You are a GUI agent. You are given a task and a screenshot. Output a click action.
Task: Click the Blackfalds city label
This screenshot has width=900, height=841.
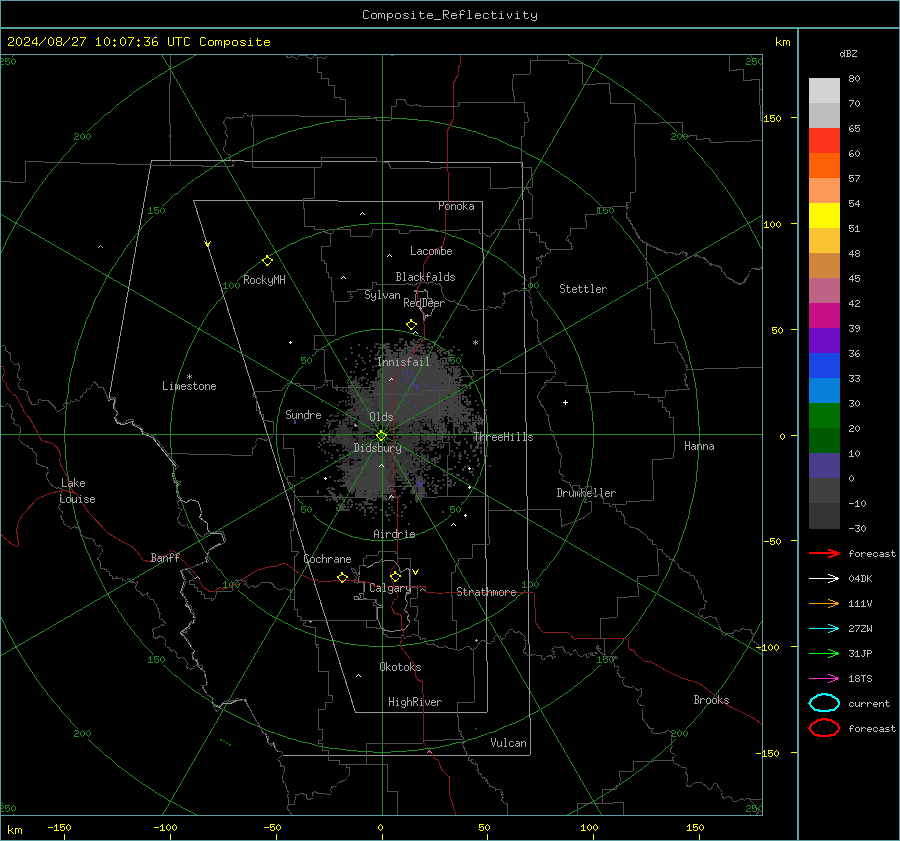[425, 277]
